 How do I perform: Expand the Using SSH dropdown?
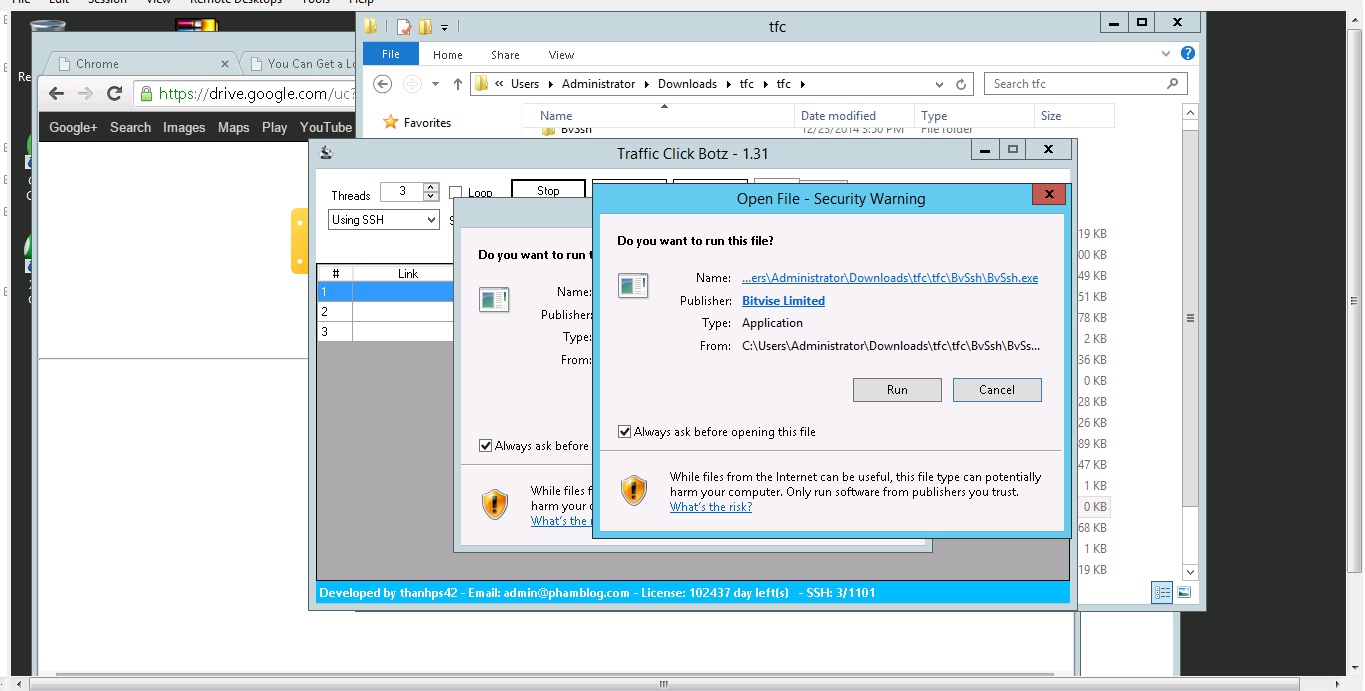coord(431,220)
